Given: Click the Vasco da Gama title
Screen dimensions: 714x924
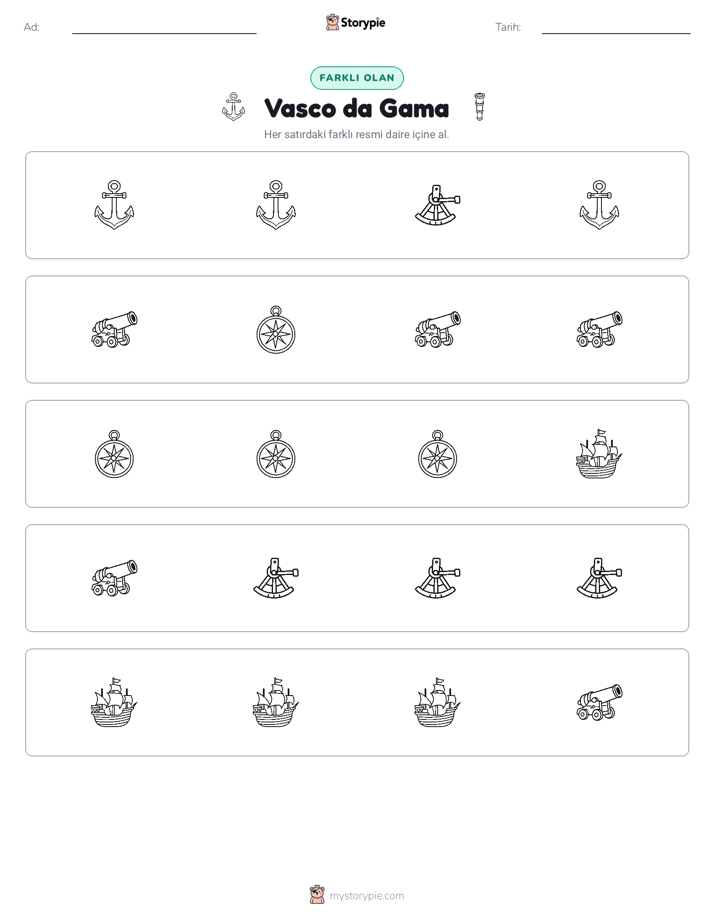Looking at the screenshot, I should point(356,108).
